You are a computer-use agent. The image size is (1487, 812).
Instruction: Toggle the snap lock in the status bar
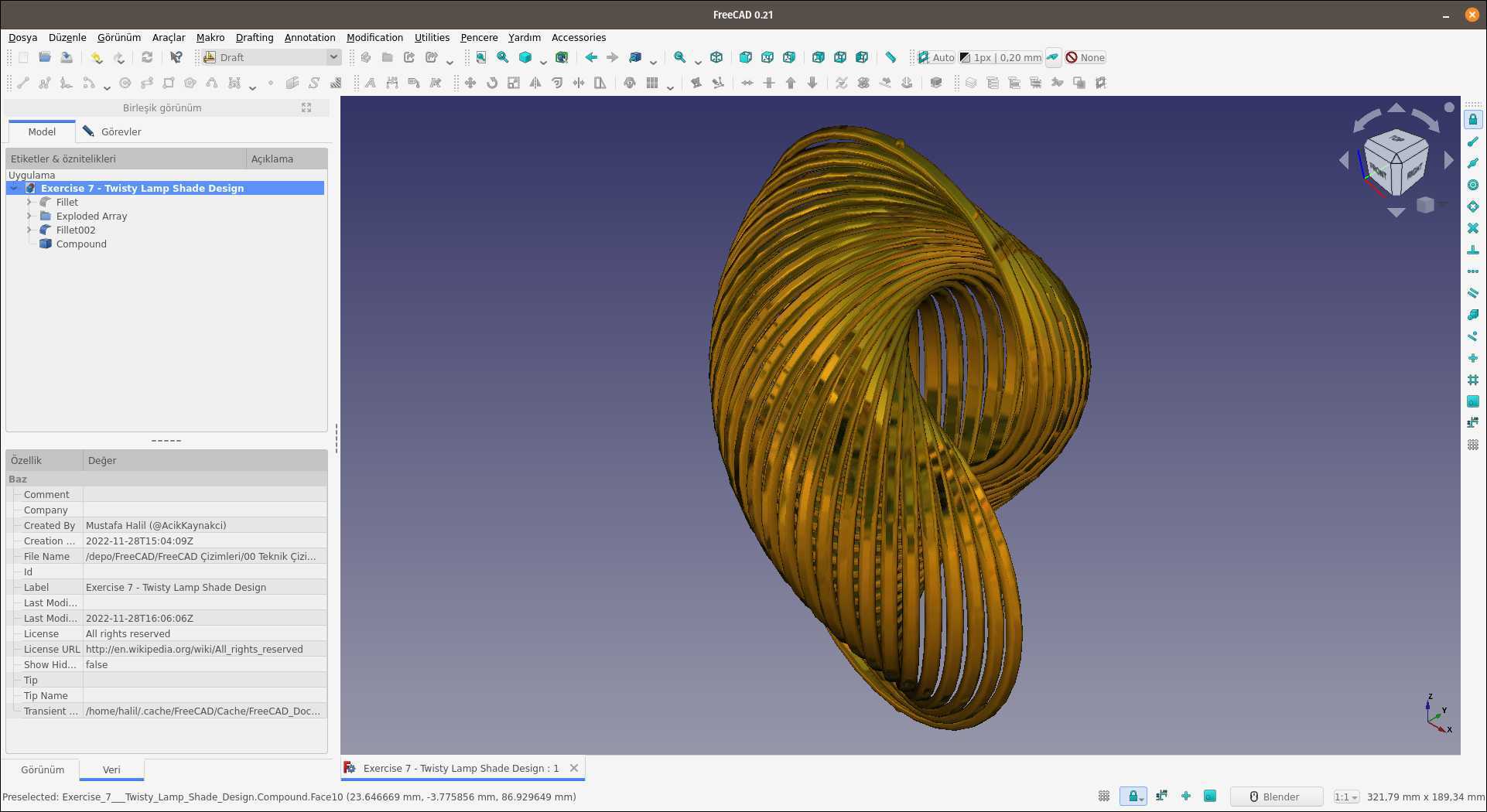point(1133,797)
